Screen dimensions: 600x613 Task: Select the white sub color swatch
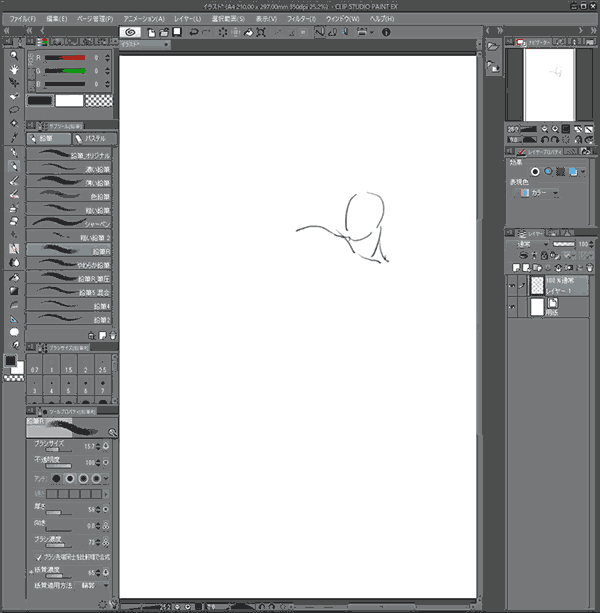pyautogui.click(x=69, y=101)
